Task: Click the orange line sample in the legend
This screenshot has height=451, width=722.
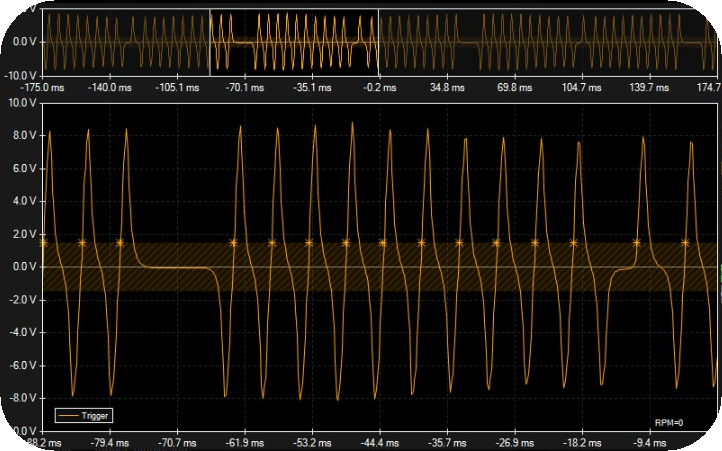Action: pos(67,415)
